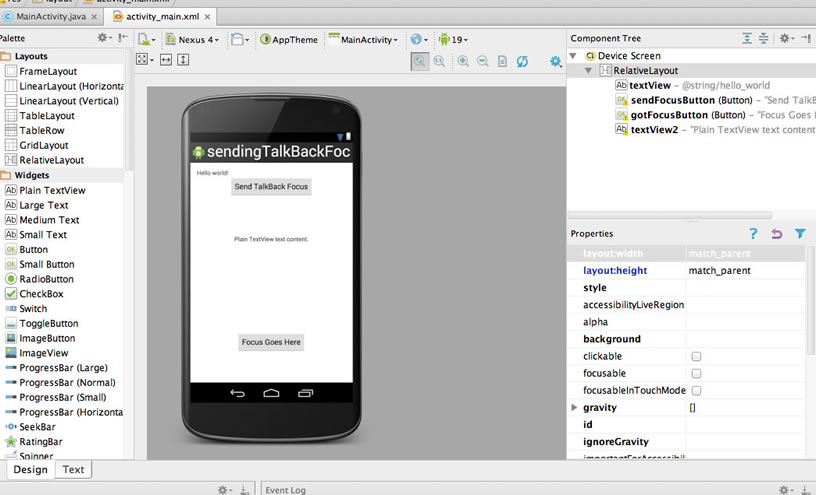Image resolution: width=816 pixels, height=495 pixels.
Task: Click the zoom to fit icon
Action: click(419, 61)
